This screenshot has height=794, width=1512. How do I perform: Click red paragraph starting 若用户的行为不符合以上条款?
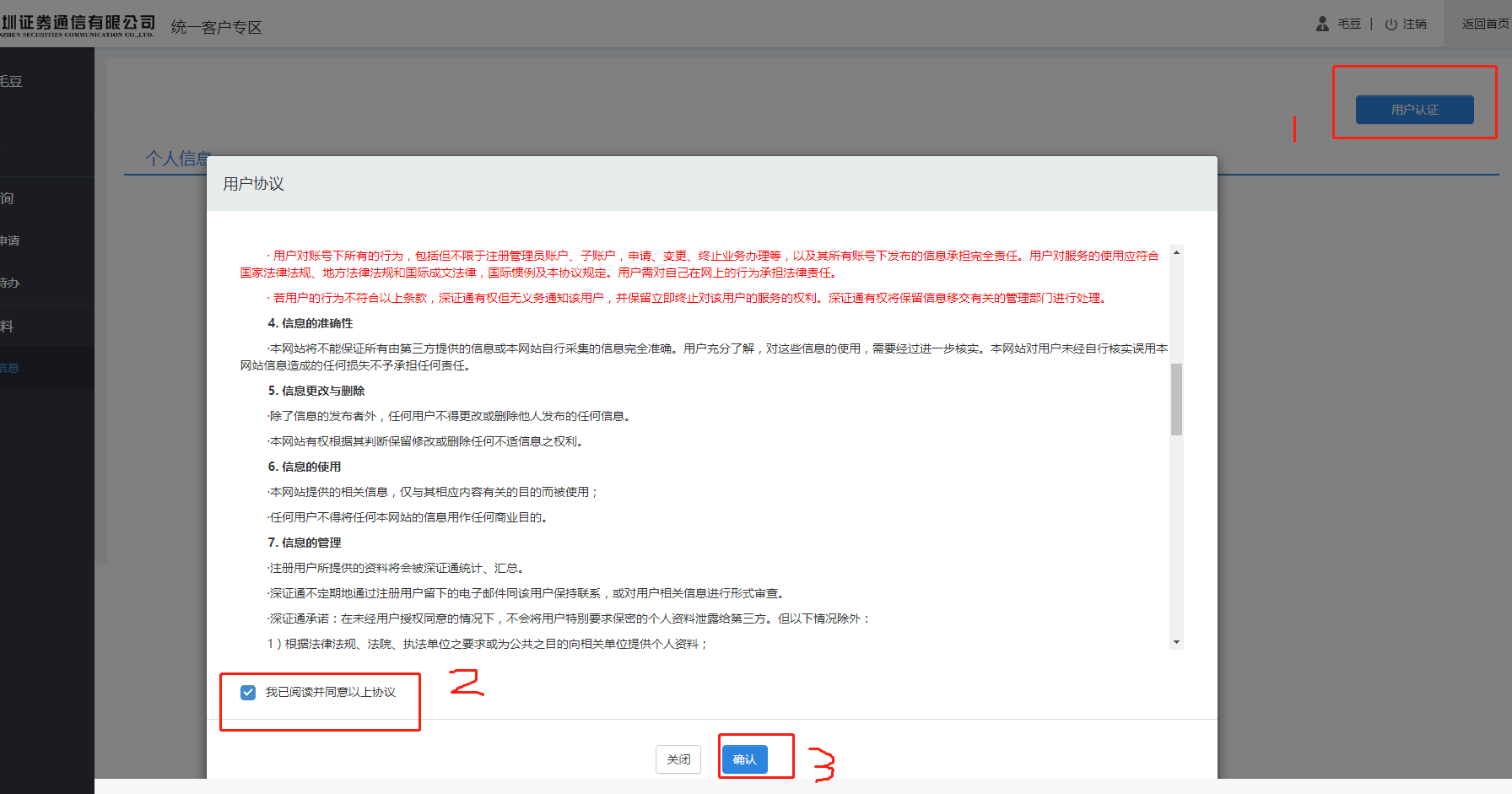[688, 298]
